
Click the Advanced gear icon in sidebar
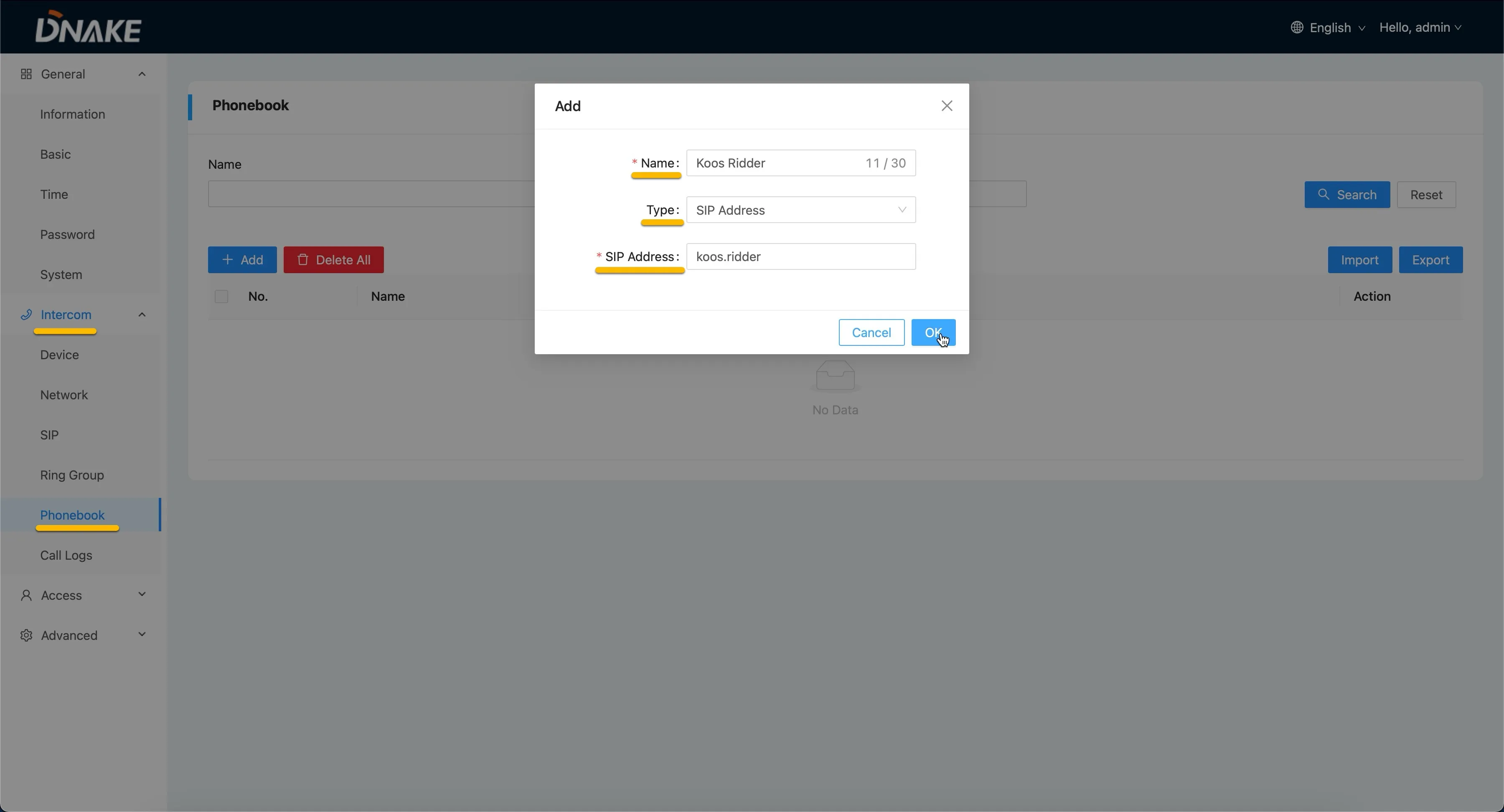click(25, 635)
